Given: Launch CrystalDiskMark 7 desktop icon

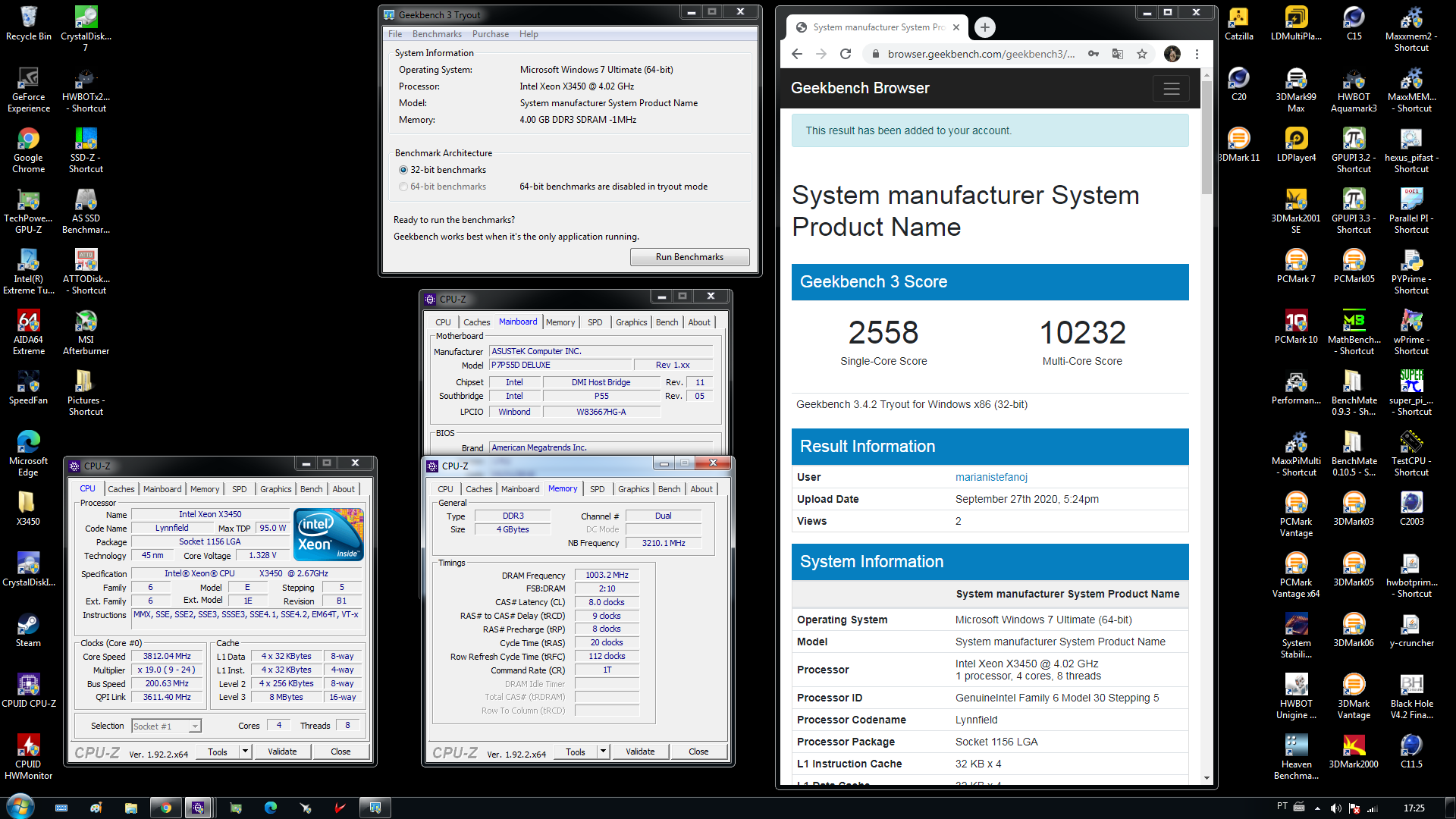Looking at the screenshot, I should point(86,28).
